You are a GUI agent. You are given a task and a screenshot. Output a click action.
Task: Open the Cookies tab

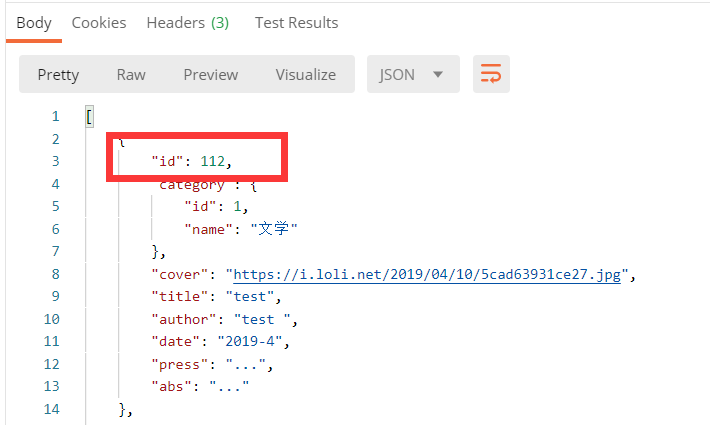[99, 22]
